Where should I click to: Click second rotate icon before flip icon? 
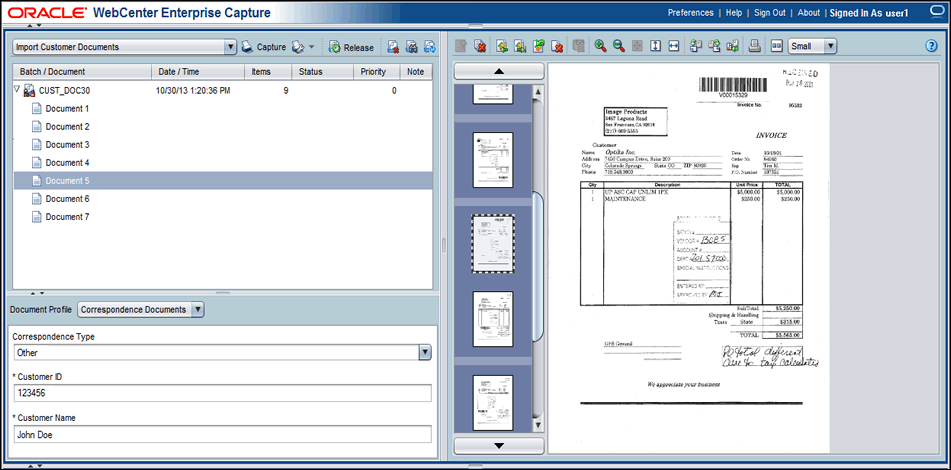[x=714, y=46]
